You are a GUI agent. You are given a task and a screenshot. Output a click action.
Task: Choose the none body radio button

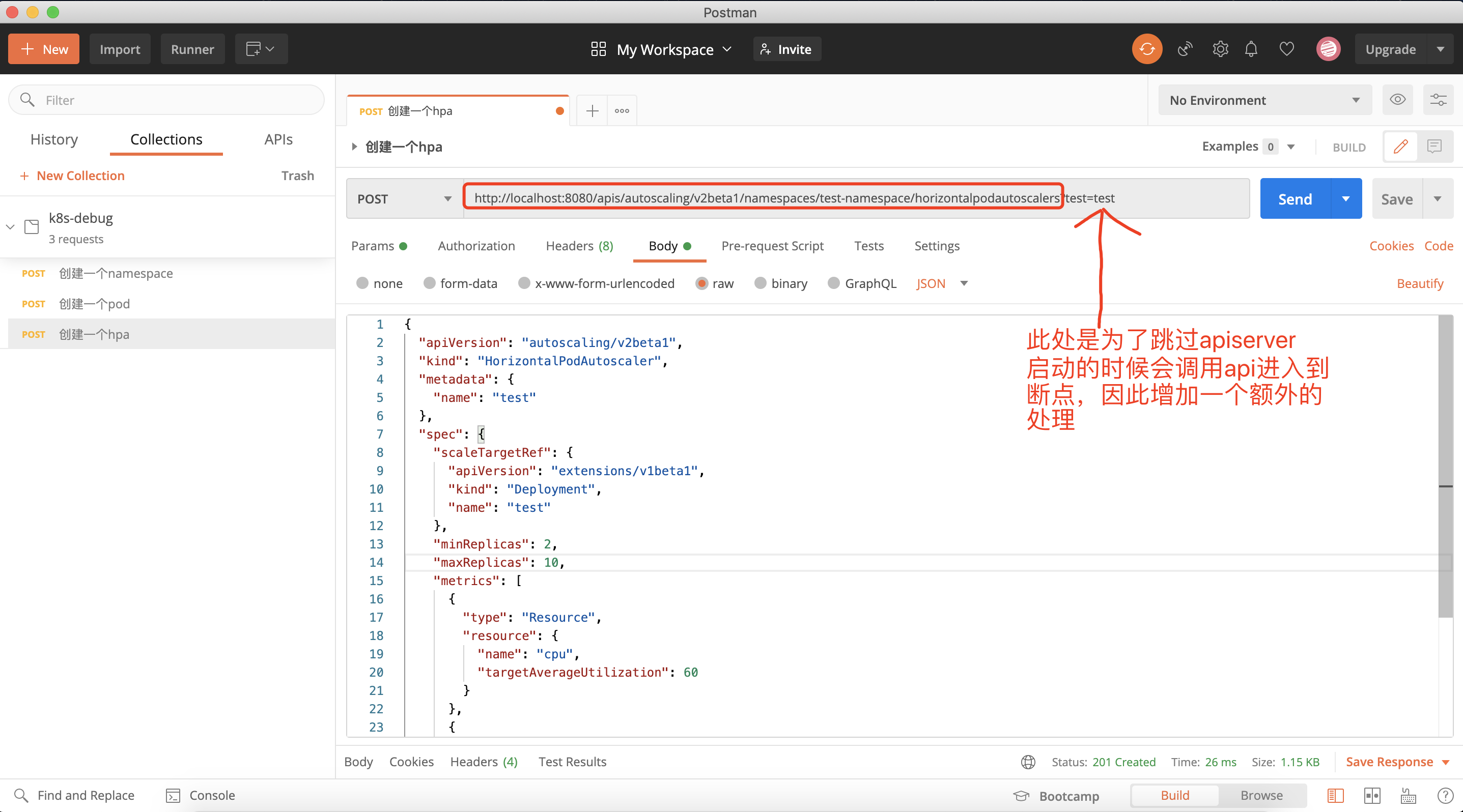coord(362,283)
